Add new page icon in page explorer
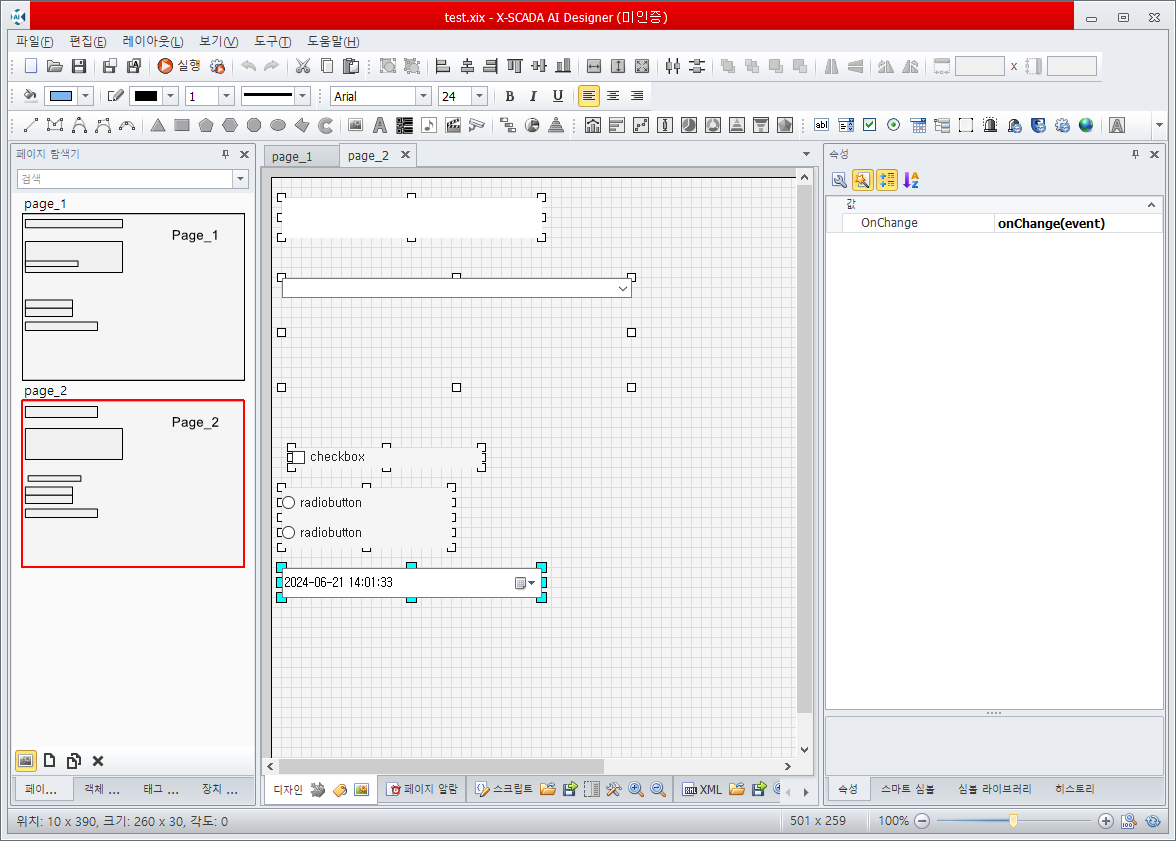 pos(50,761)
